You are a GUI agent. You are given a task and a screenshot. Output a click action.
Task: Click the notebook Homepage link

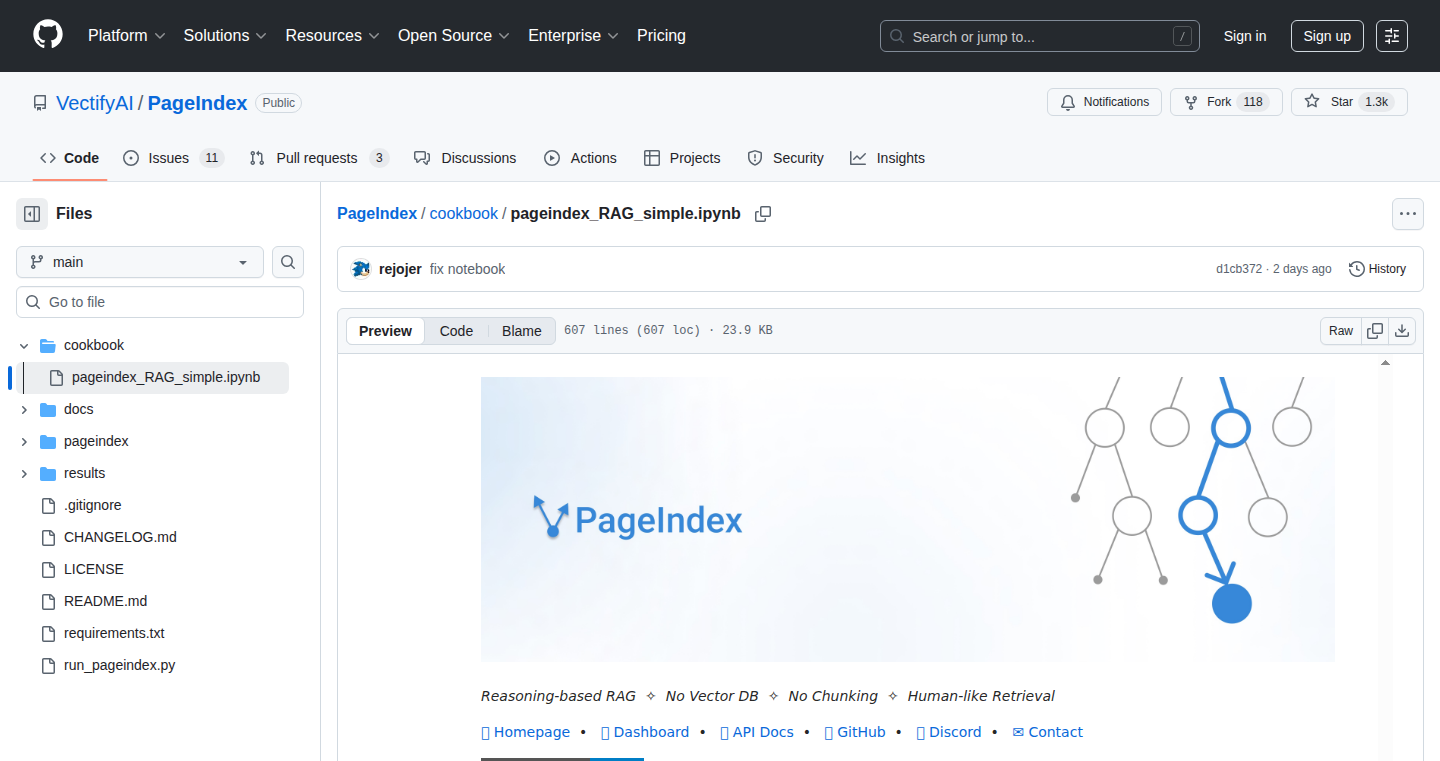[x=525, y=732]
